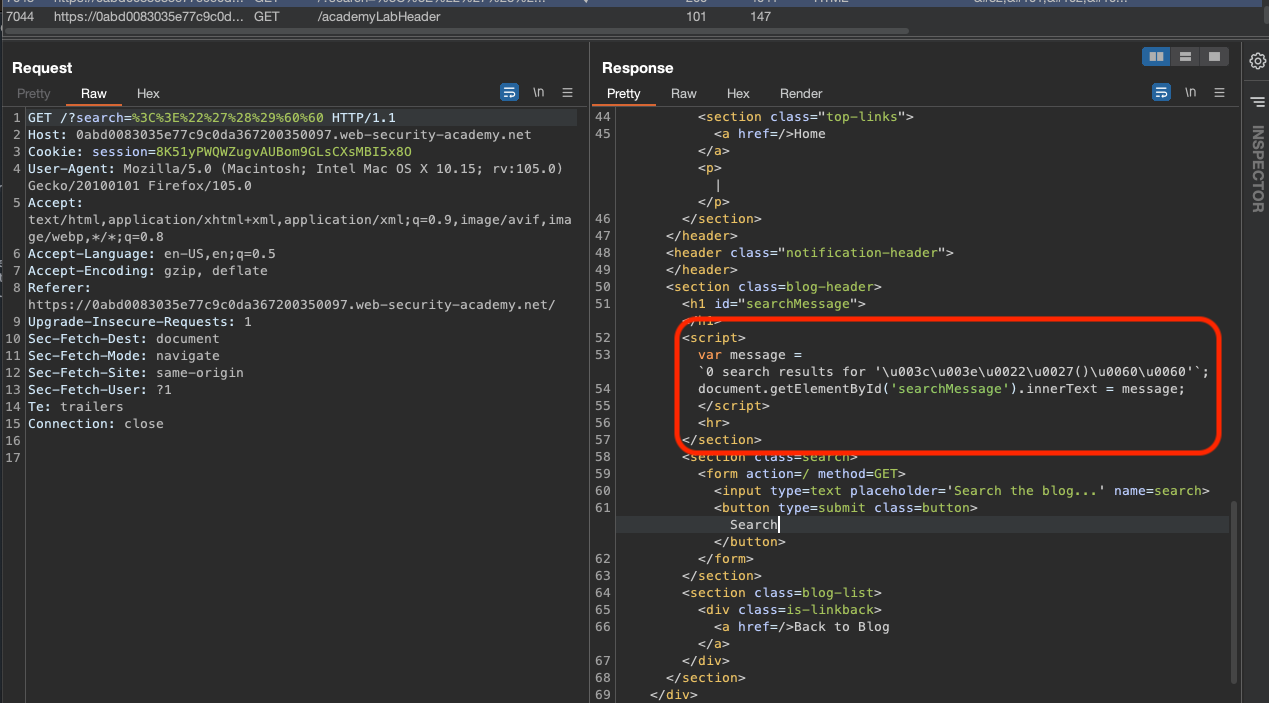
Task: Open the Render tab in Response
Action: [801, 93]
